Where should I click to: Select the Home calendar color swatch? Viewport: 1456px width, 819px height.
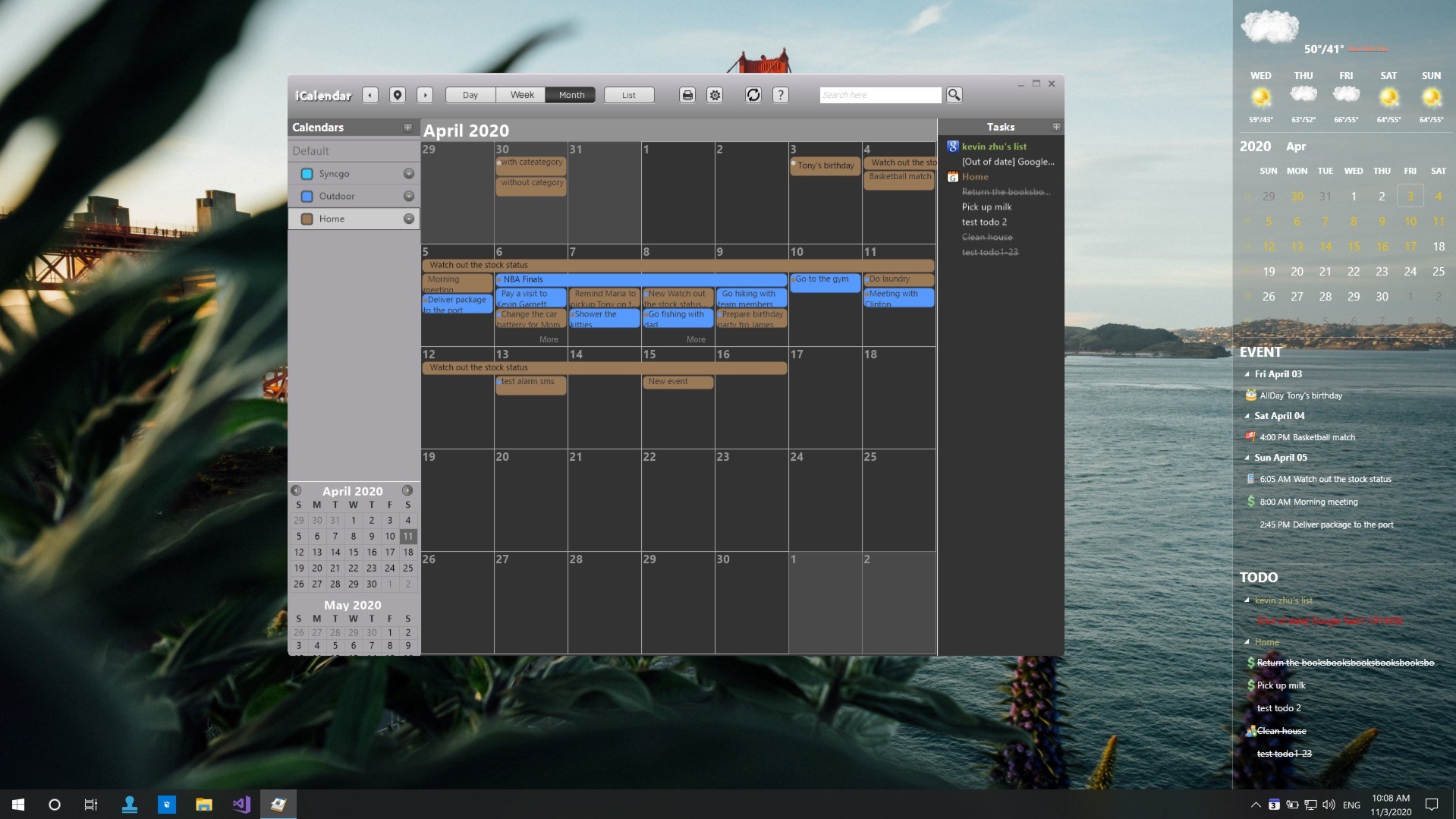[307, 219]
